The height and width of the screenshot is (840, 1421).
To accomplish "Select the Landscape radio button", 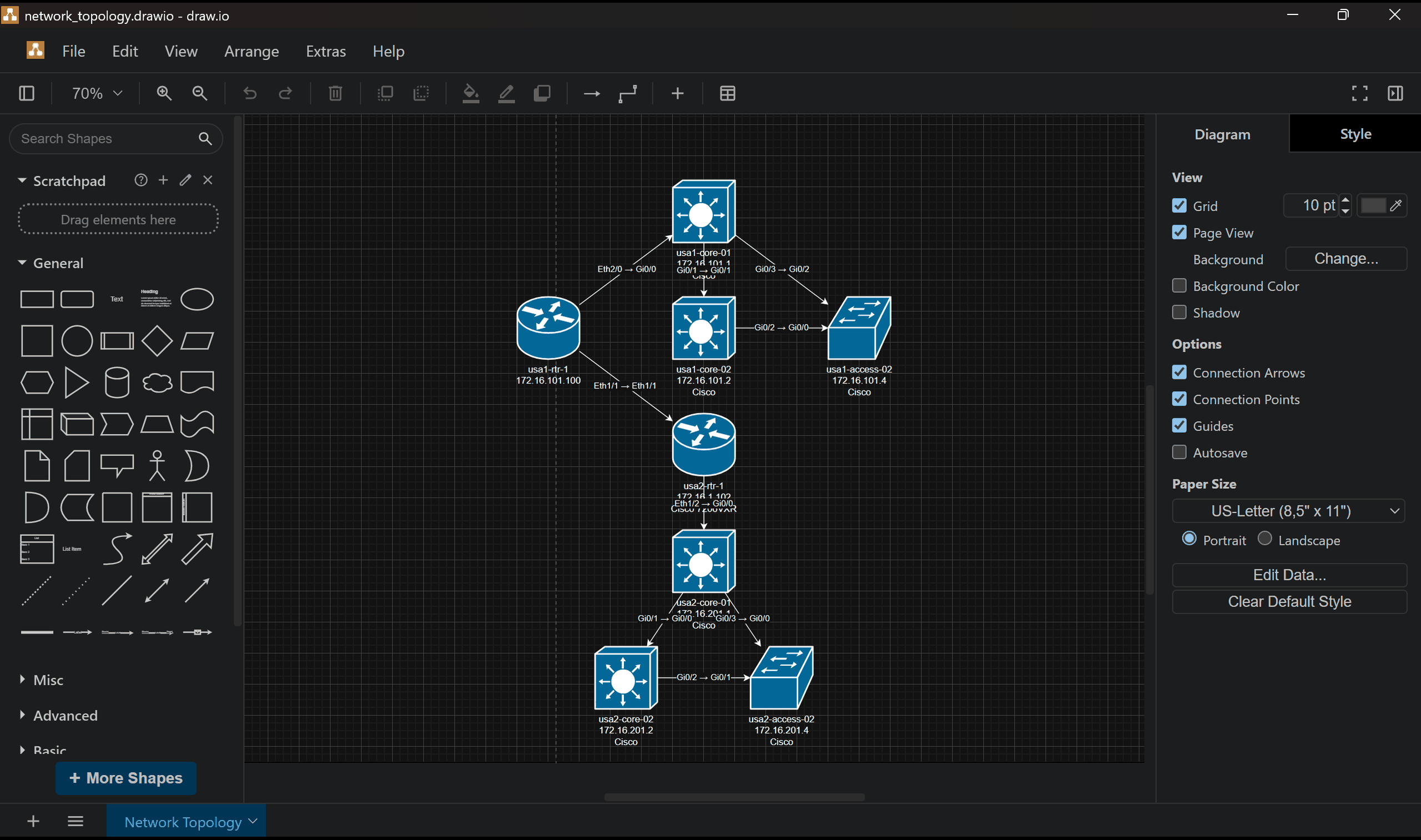I will point(1265,538).
